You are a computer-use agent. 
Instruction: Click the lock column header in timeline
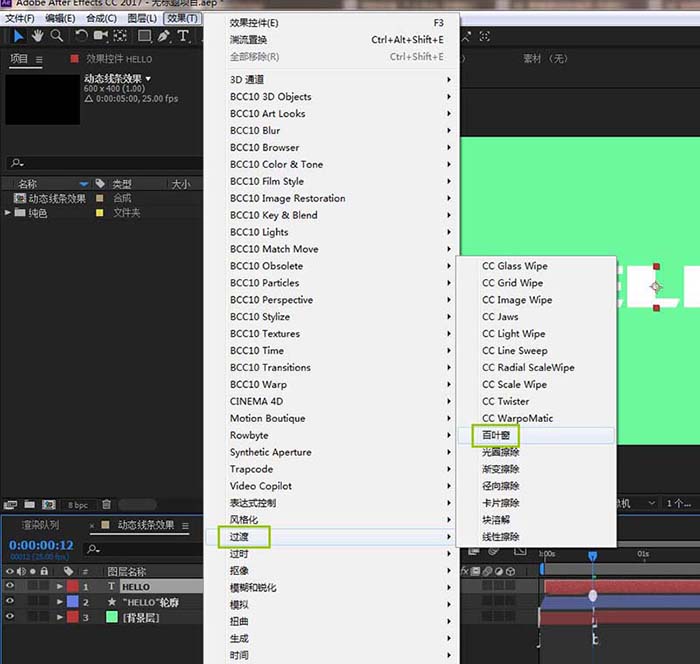[x=44, y=571]
